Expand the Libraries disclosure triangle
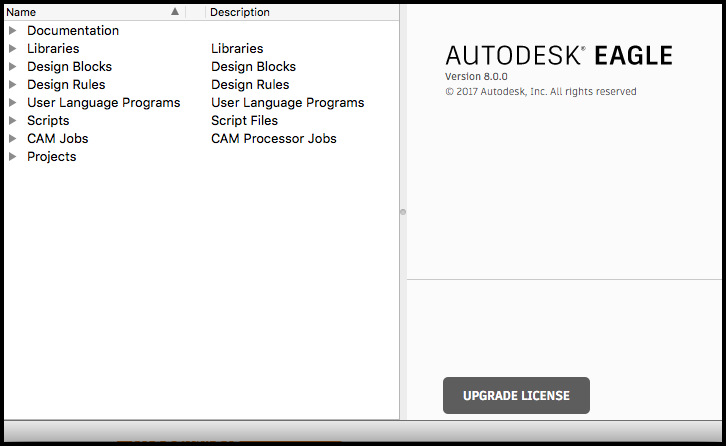 13,49
